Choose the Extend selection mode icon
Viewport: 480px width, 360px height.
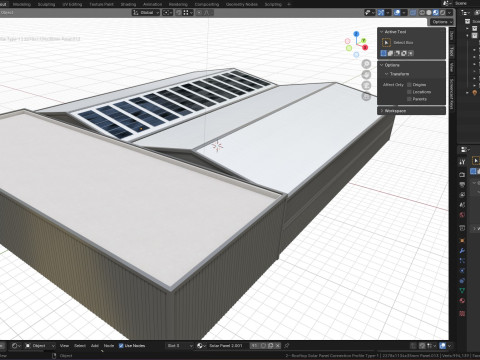point(390,53)
